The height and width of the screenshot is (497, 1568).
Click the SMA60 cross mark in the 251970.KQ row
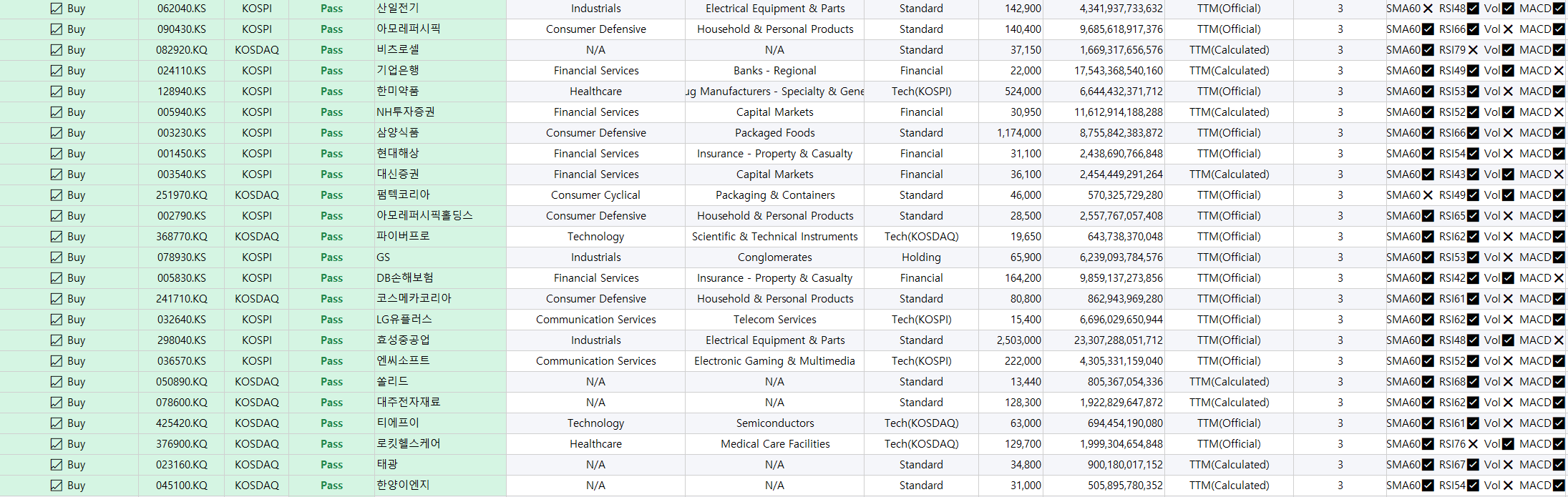click(x=1428, y=195)
